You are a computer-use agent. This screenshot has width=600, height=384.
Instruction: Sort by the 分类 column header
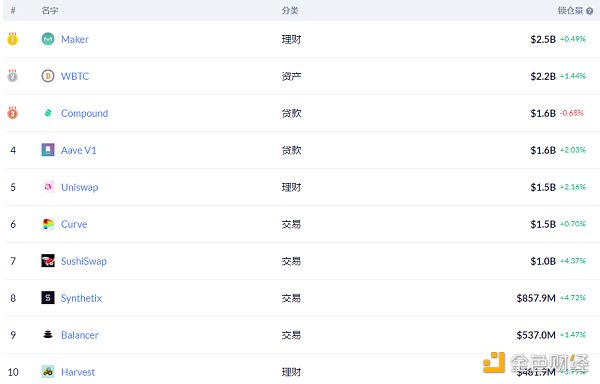coord(290,11)
